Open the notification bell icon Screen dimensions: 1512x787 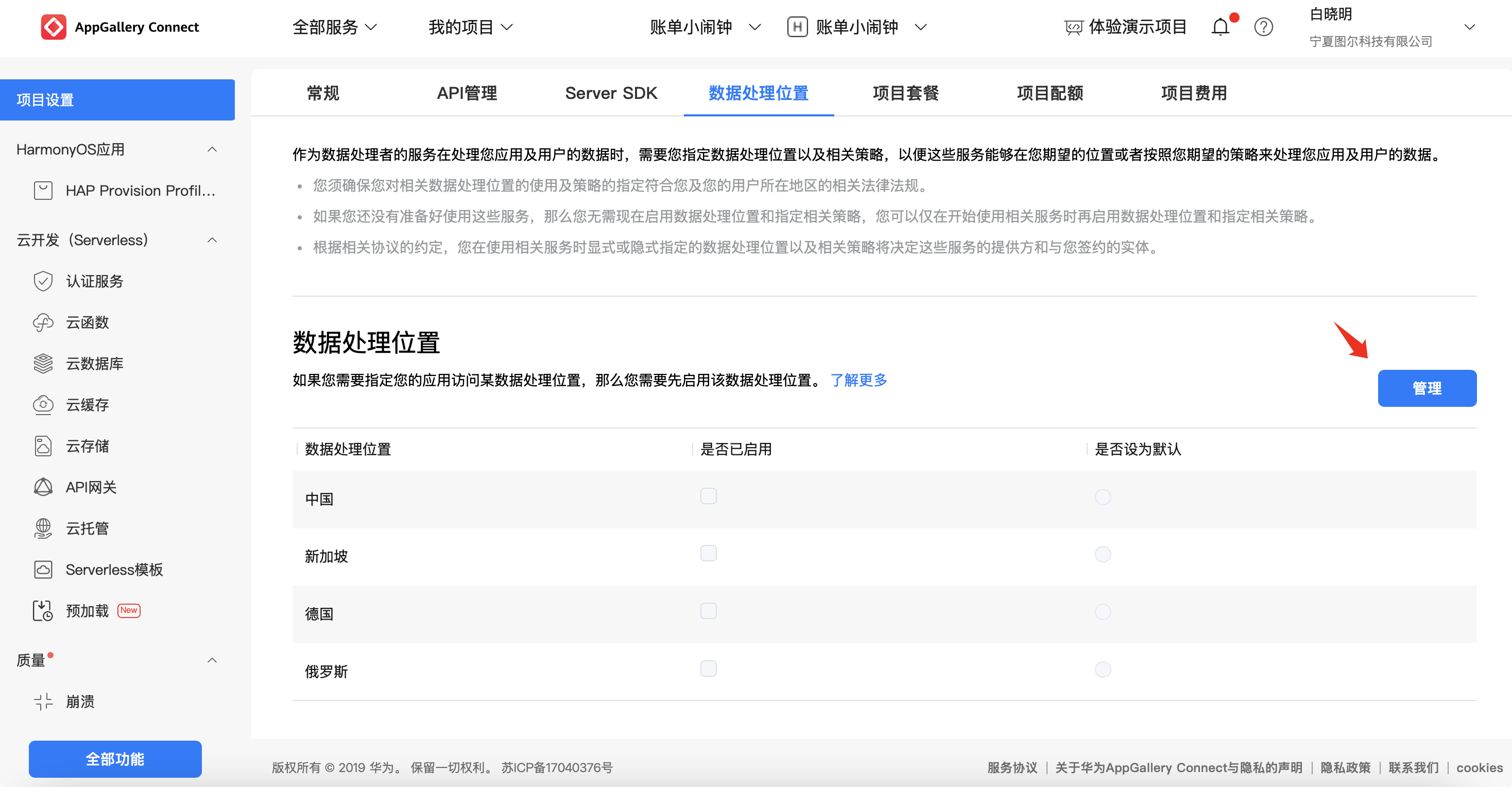1221,27
